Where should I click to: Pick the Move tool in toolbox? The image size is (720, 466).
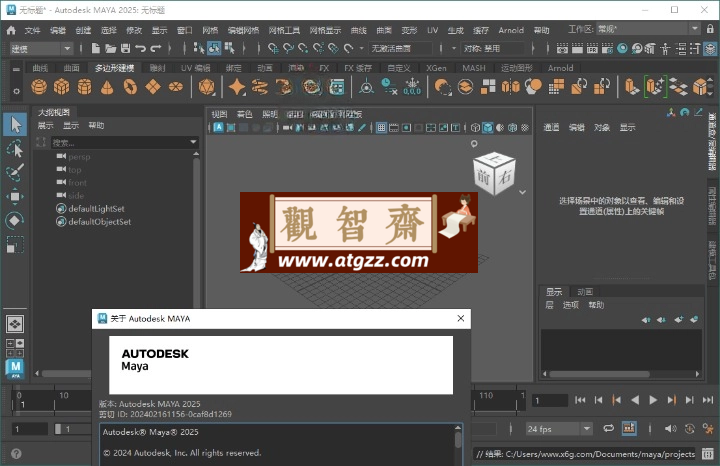pos(15,197)
